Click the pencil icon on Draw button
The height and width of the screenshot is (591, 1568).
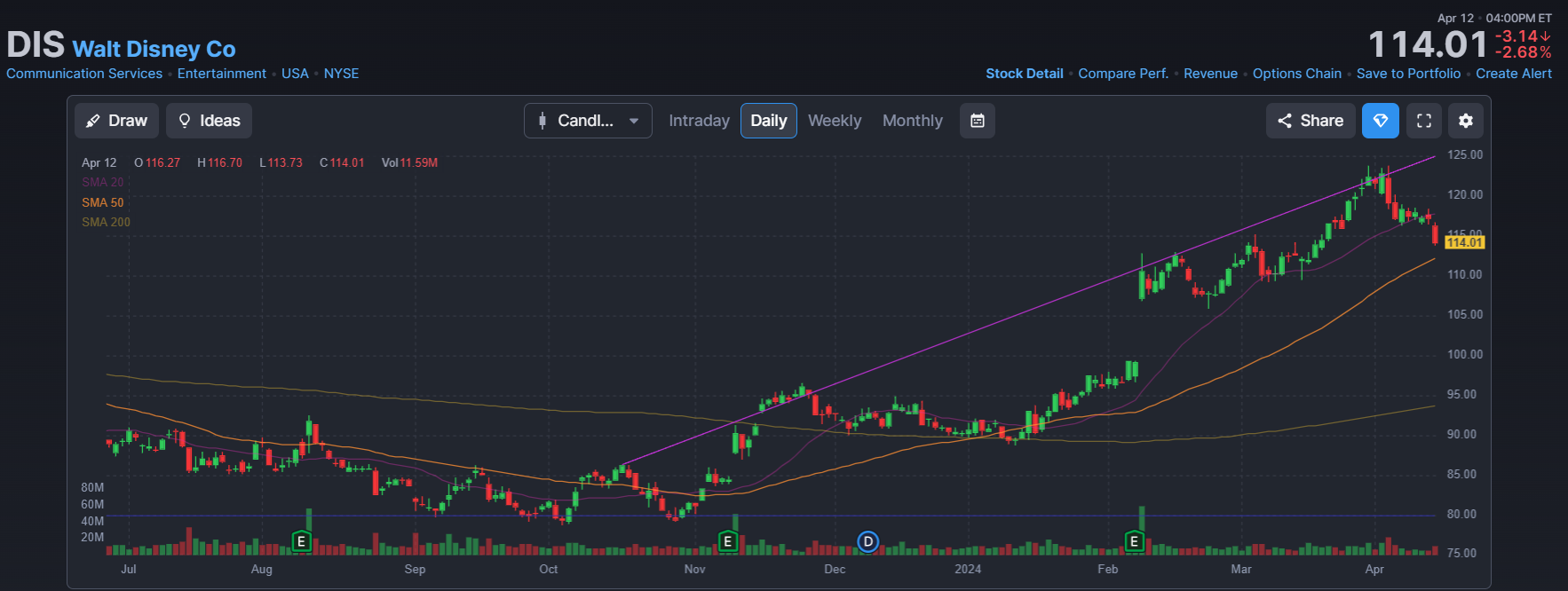pos(92,121)
